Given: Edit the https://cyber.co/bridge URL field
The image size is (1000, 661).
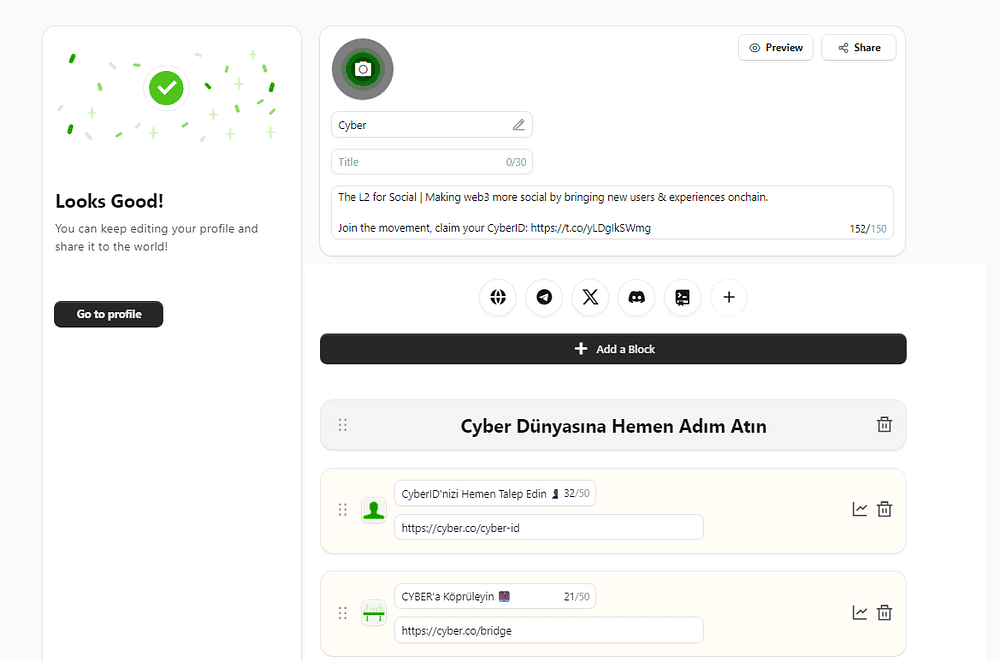Looking at the screenshot, I should (549, 630).
